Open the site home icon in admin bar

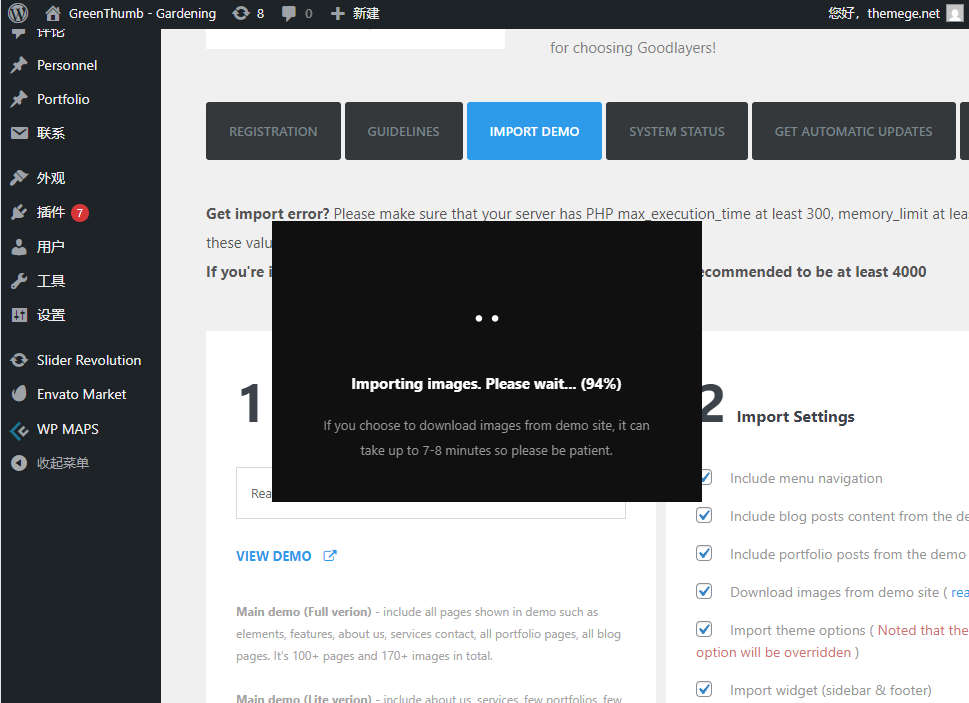pos(53,13)
